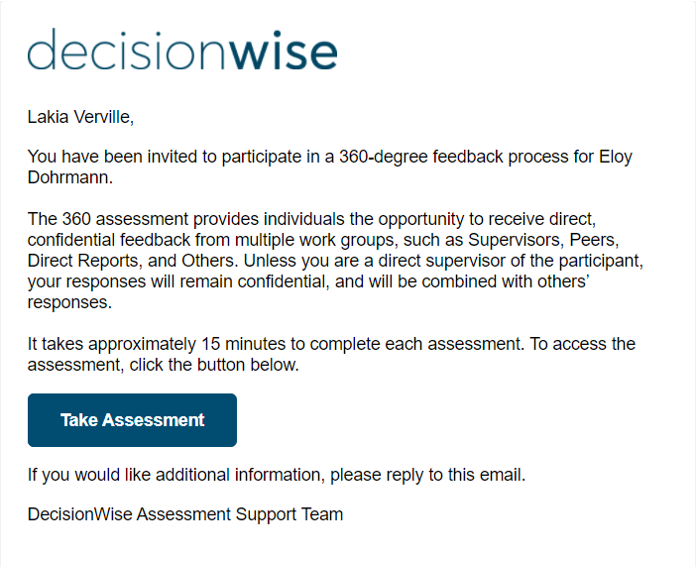Image resolution: width=696 pixels, height=567 pixels.
Task: Select the greeting "Lakia Verville,"
Action: click(81, 117)
